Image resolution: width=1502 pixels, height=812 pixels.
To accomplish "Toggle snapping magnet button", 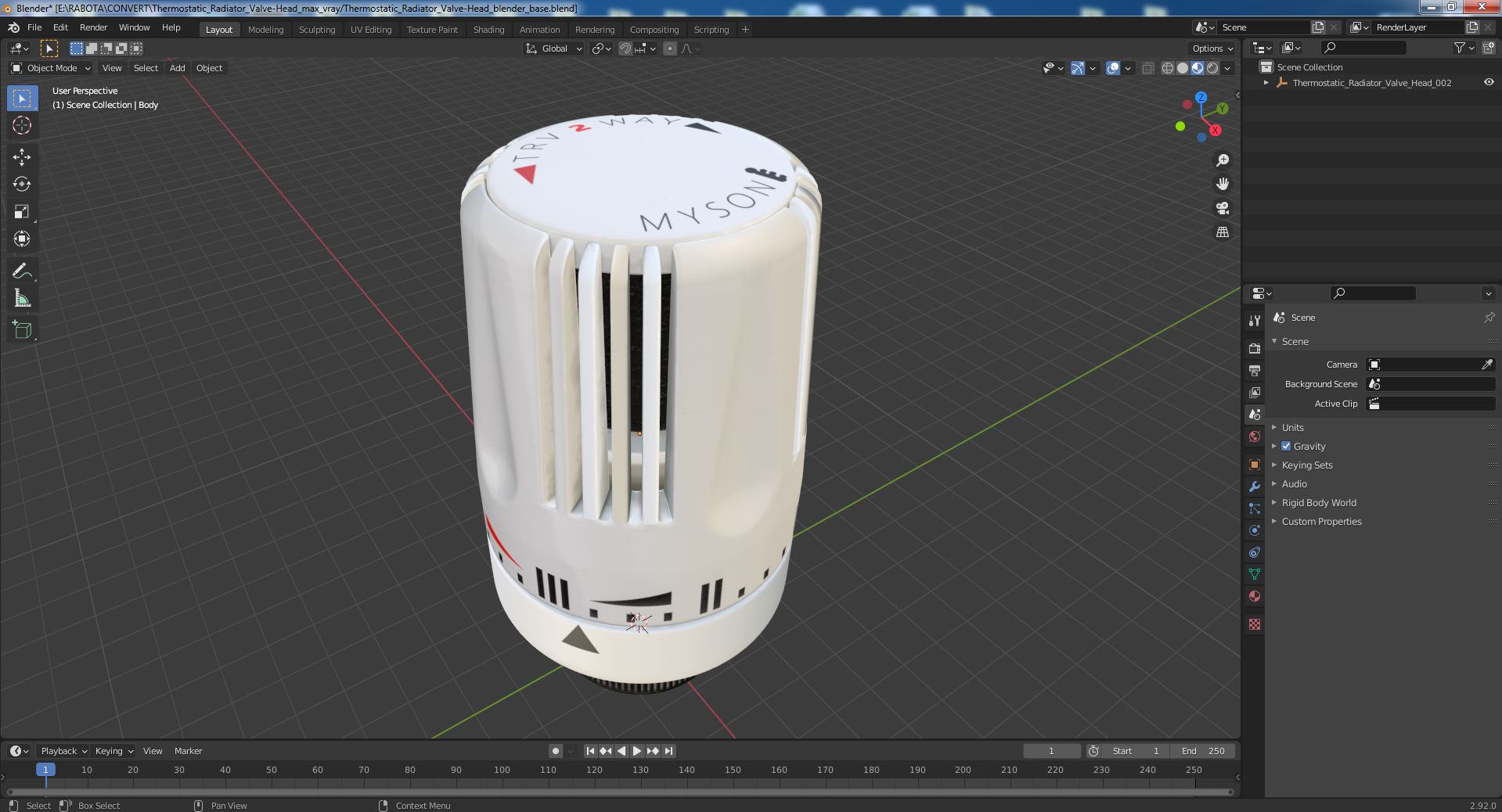I will coord(625,49).
